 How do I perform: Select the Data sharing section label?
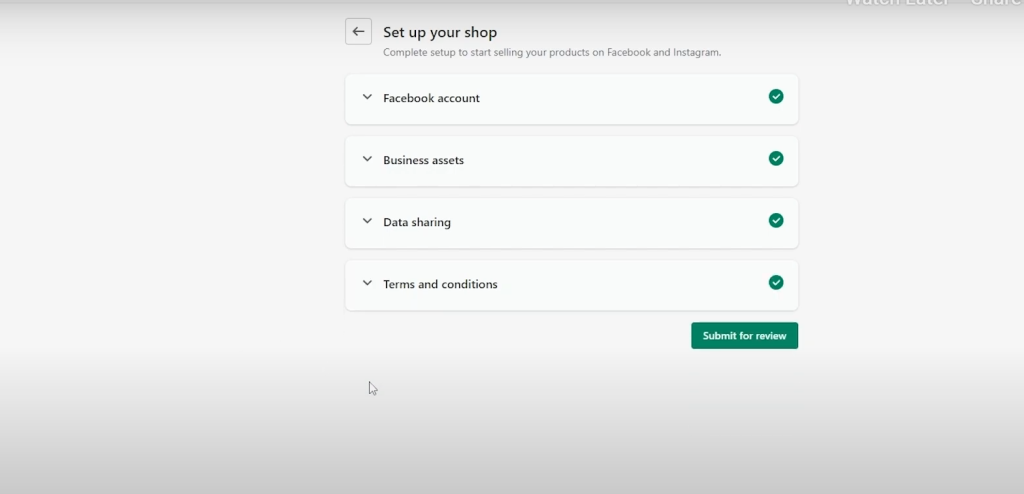(417, 222)
